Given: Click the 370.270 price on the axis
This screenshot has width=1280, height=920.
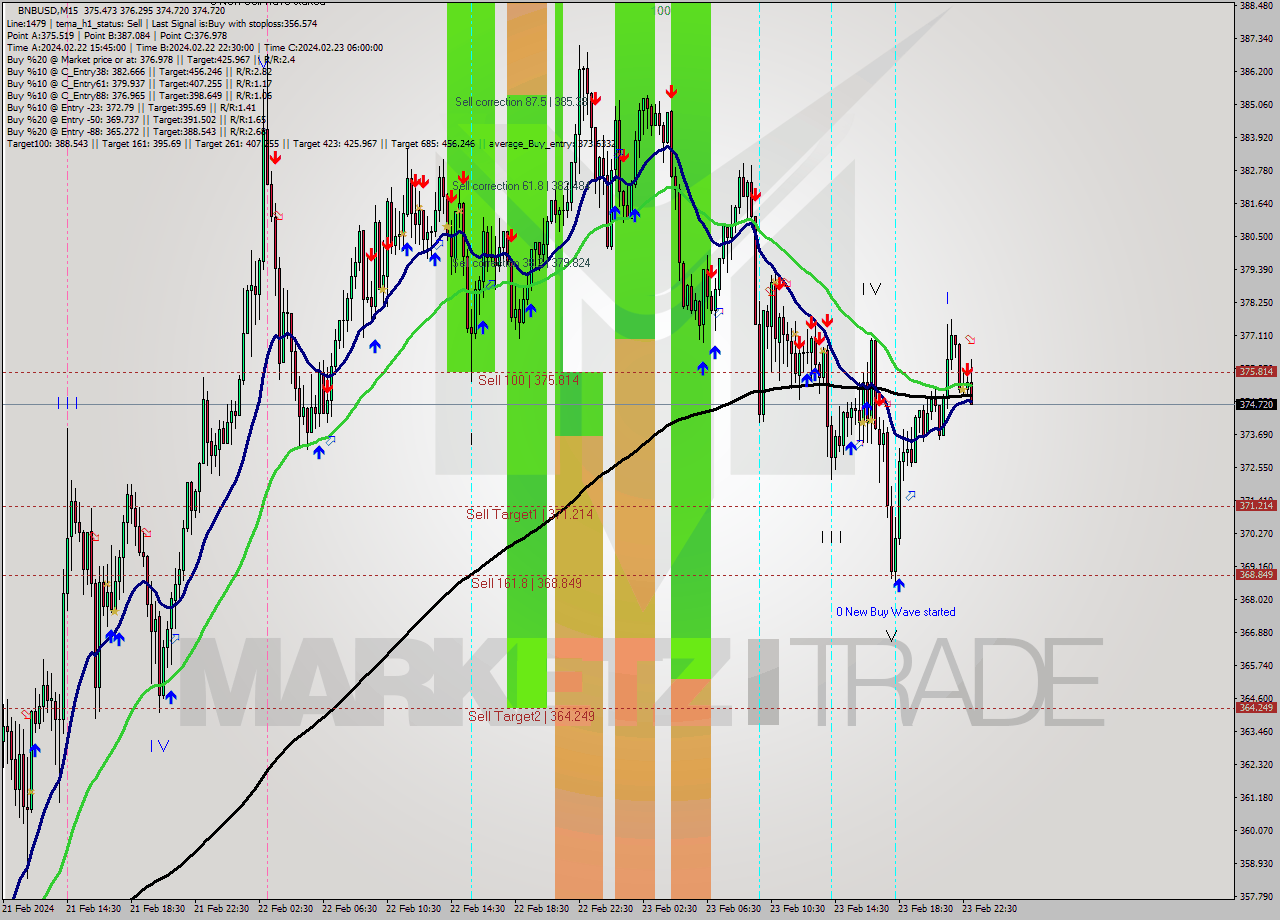Looking at the screenshot, I should [x=1256, y=533].
